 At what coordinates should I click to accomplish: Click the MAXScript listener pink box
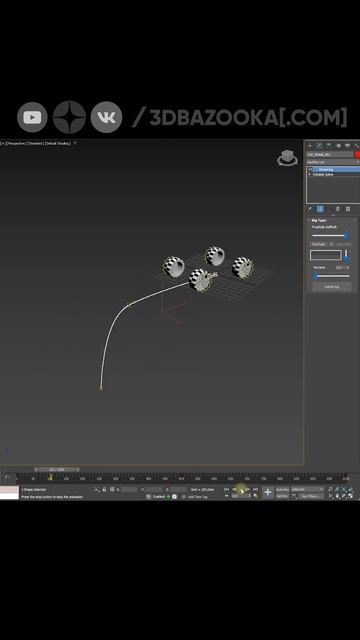coord(9,489)
